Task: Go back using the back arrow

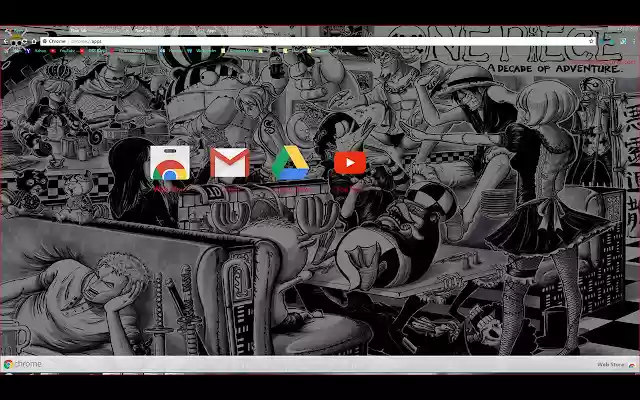Action: (x=6, y=41)
